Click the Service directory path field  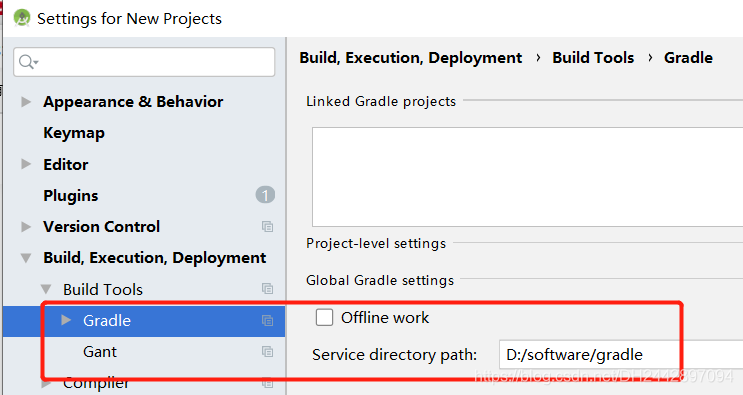click(621, 354)
